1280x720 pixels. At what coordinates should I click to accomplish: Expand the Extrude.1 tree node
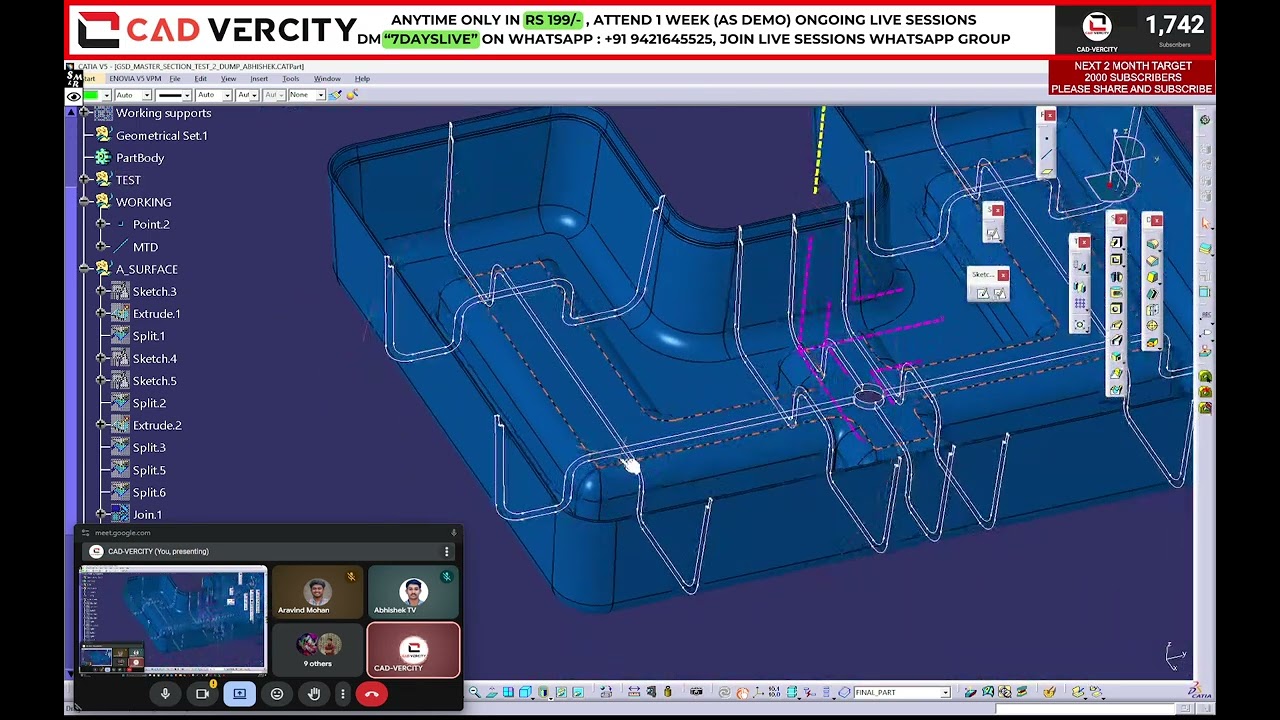point(102,314)
